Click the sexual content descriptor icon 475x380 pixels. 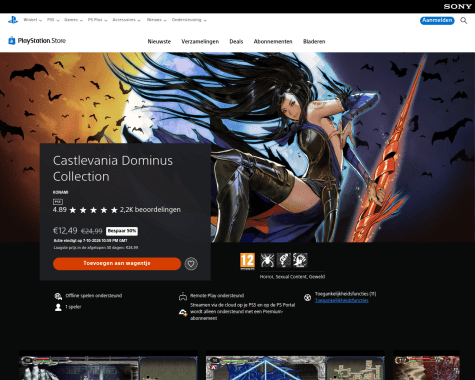tap(284, 260)
